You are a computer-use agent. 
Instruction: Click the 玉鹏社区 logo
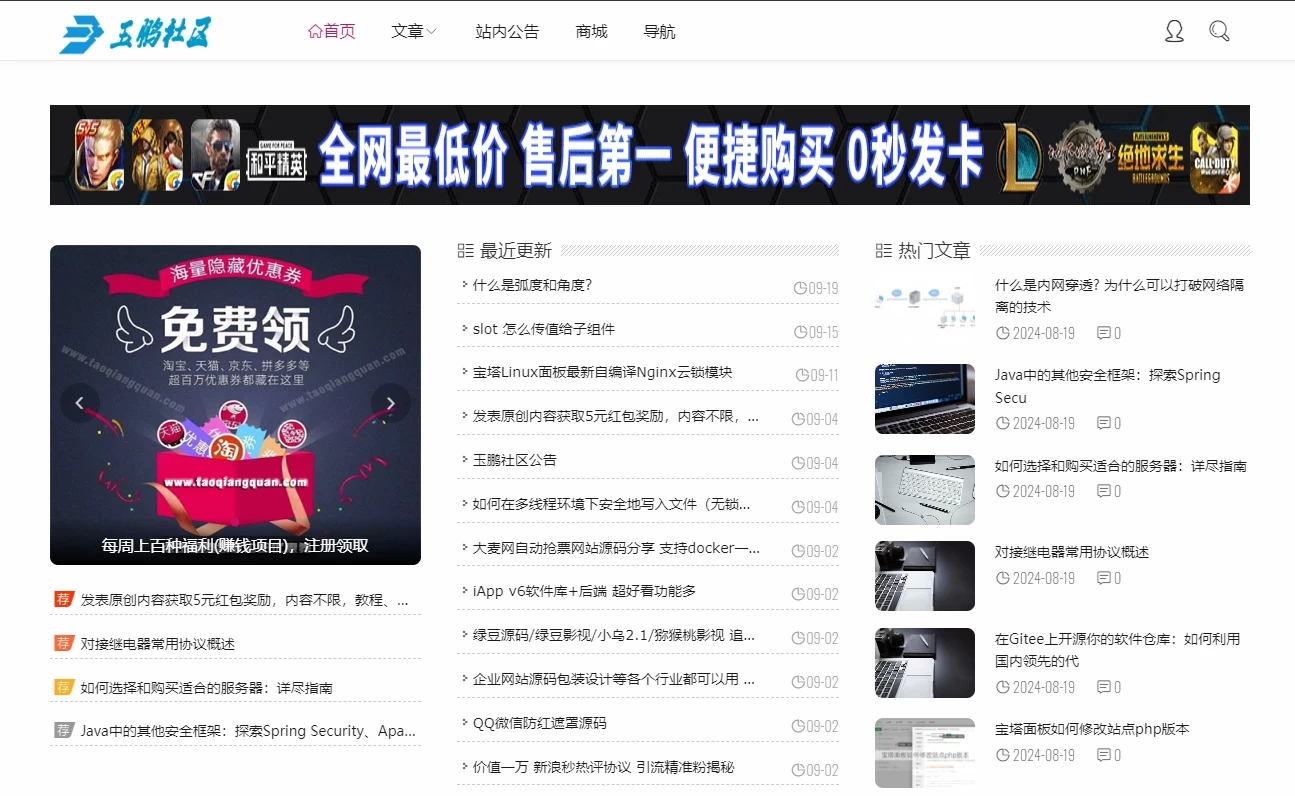tap(137, 31)
